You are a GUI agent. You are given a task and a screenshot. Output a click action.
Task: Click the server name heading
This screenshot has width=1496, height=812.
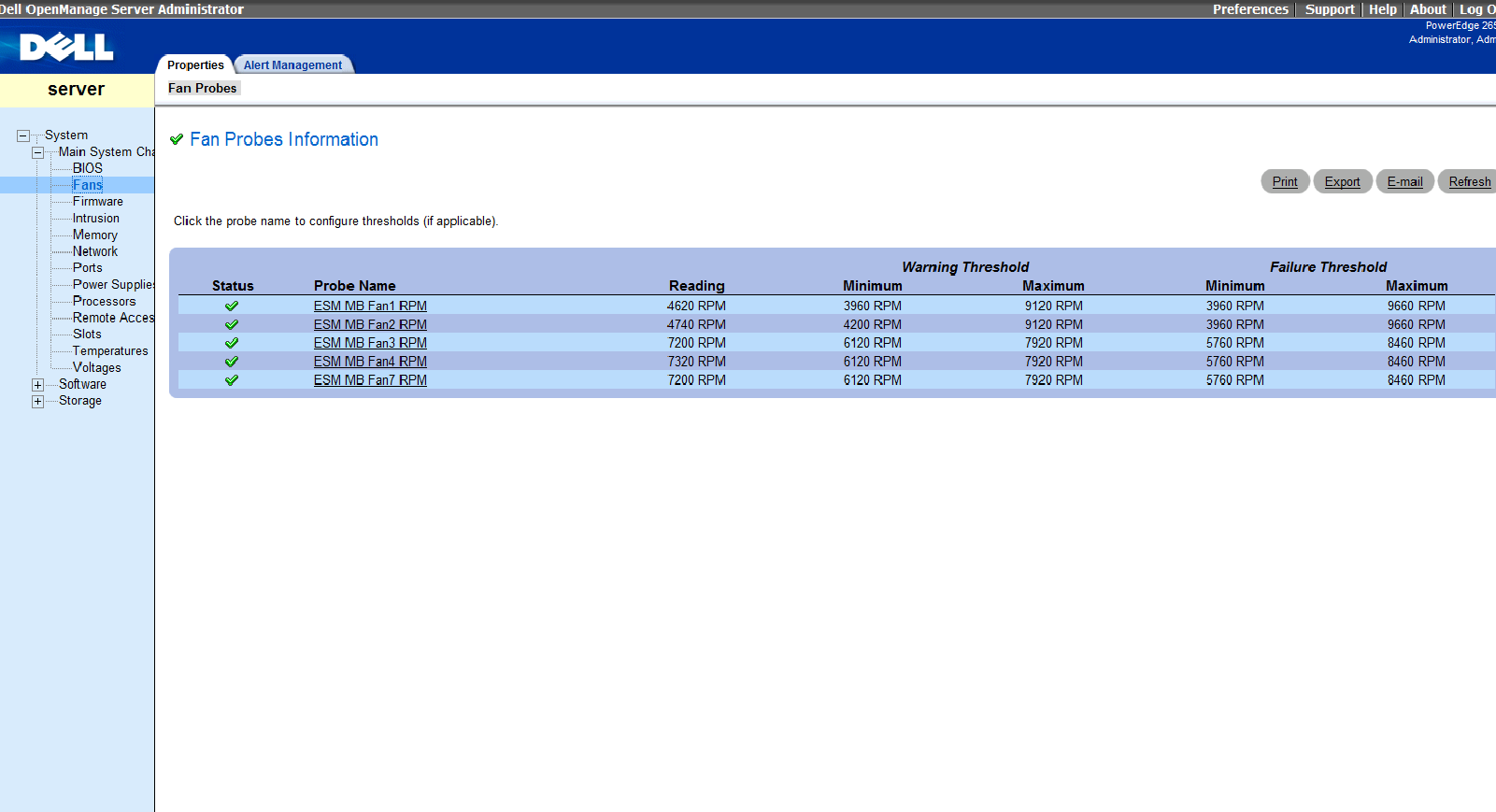click(77, 90)
